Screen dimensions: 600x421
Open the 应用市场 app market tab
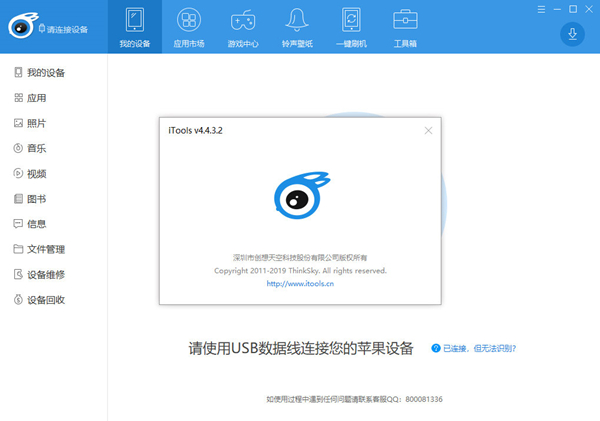pyautogui.click(x=189, y=27)
